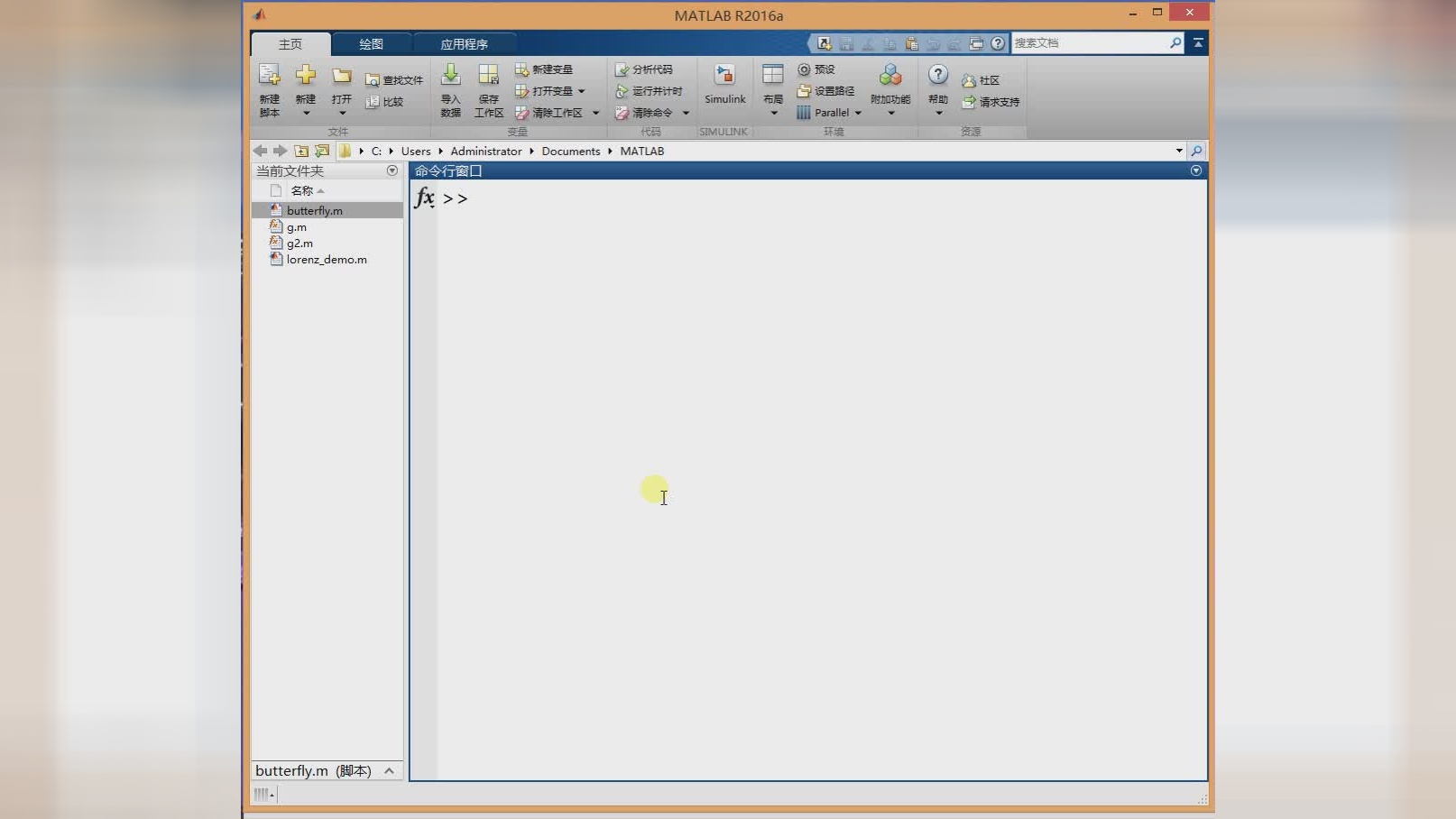Click Open Variable (打开变量) button
The image size is (1456, 819).
pos(544,91)
